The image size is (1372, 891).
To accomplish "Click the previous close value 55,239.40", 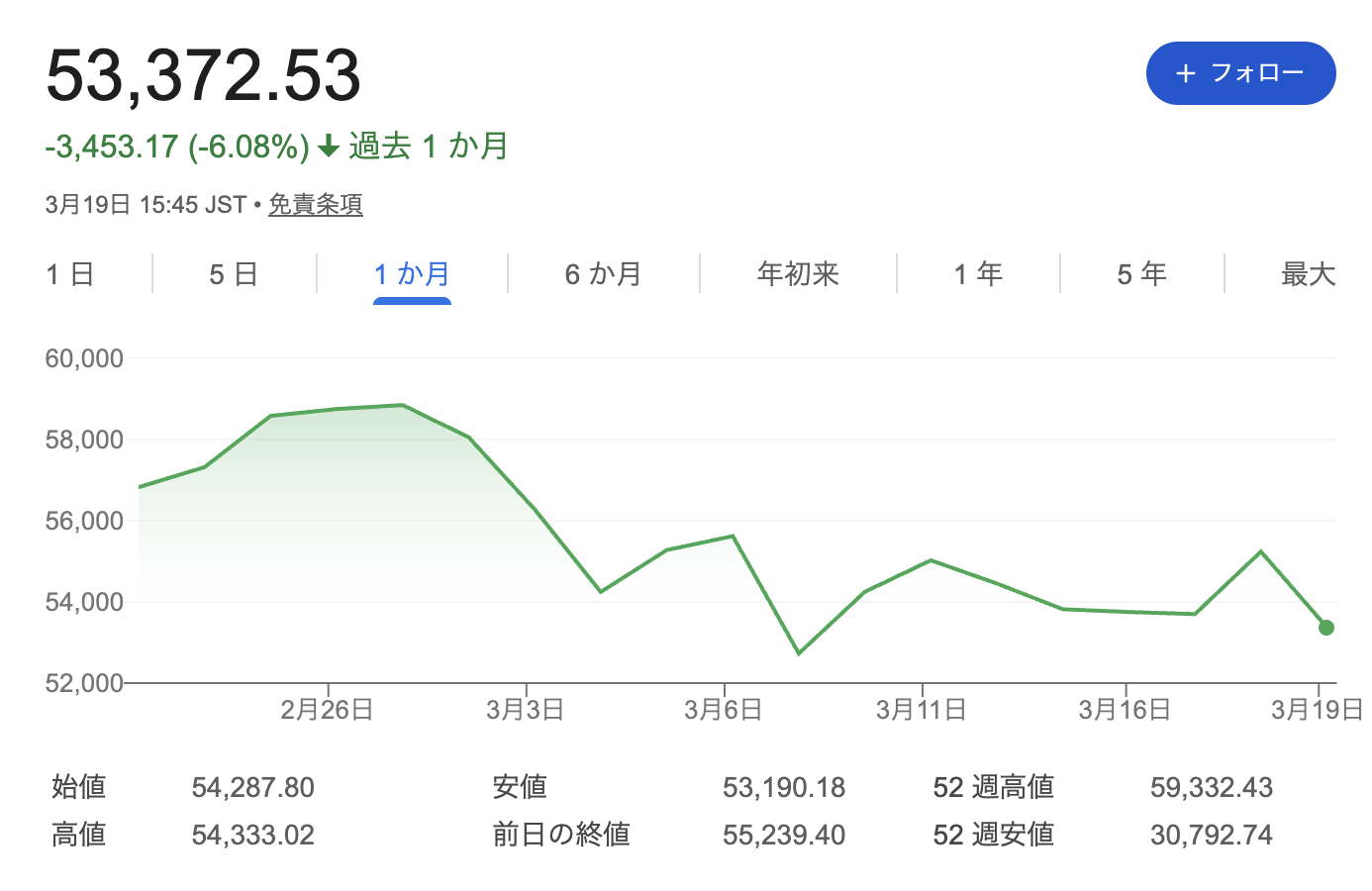I will point(784,836).
